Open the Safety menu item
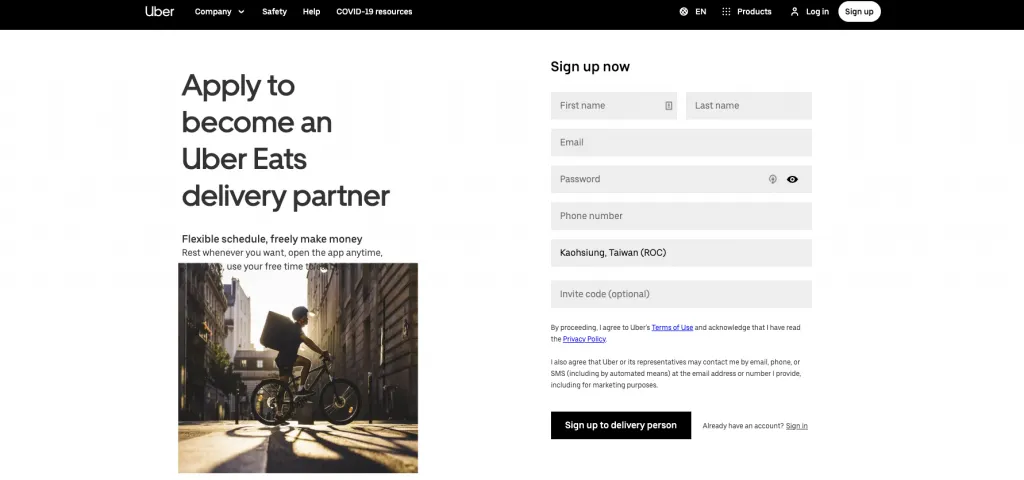This screenshot has width=1024, height=480. point(274,12)
